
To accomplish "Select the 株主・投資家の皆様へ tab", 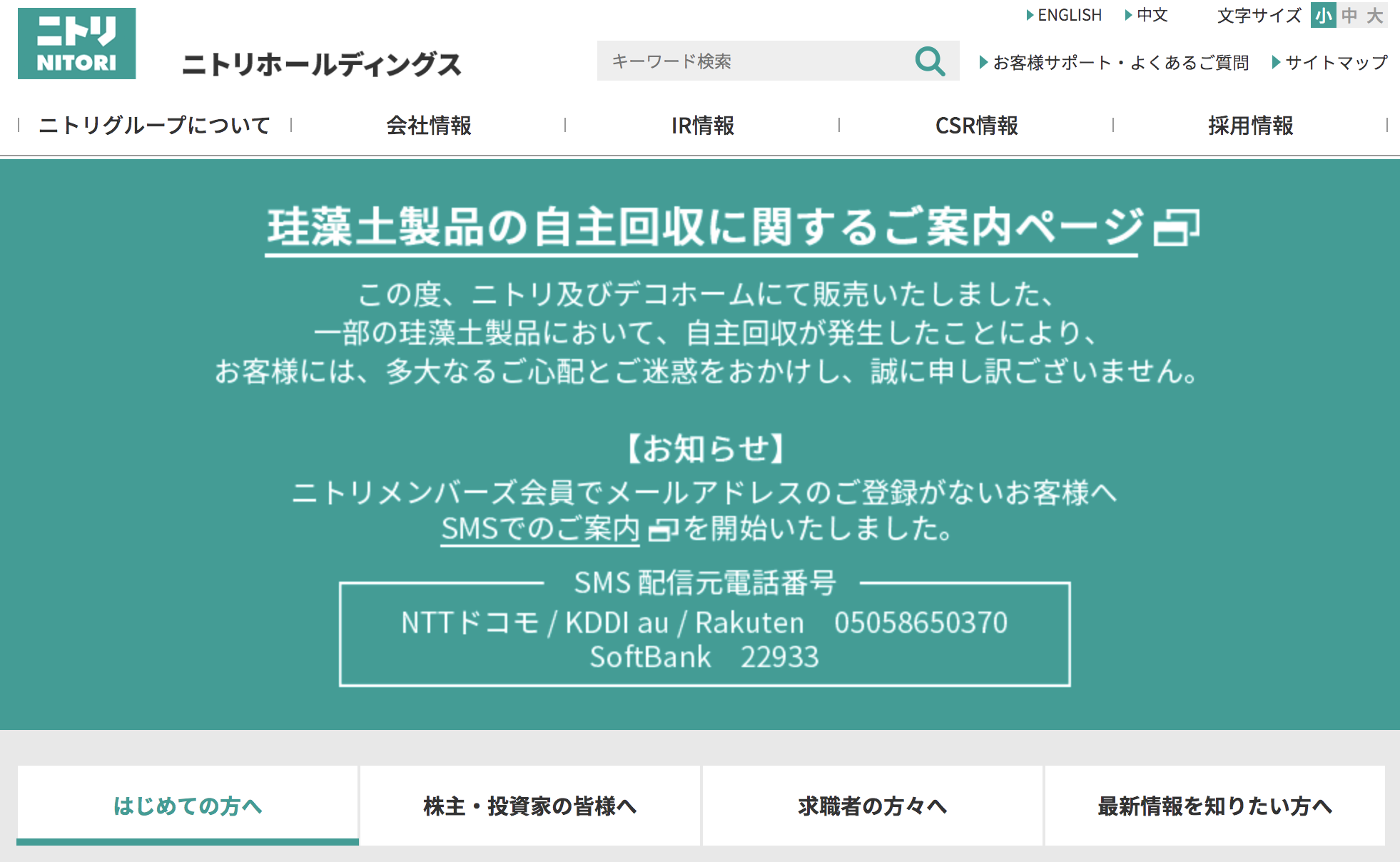I will coord(530,806).
